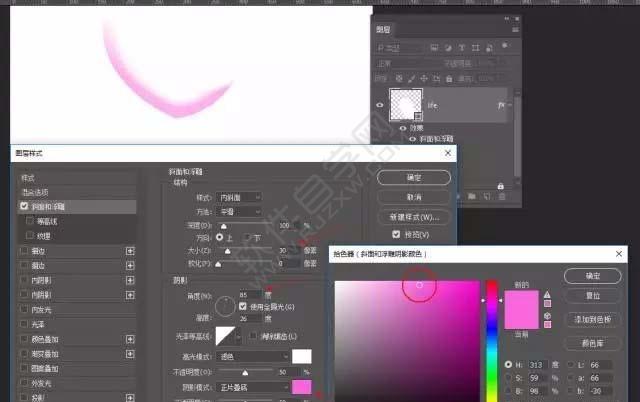Image resolution: width=640 pixels, height=402 pixels.
Task: Hide layer life with its eye icon
Action: pos(380,105)
